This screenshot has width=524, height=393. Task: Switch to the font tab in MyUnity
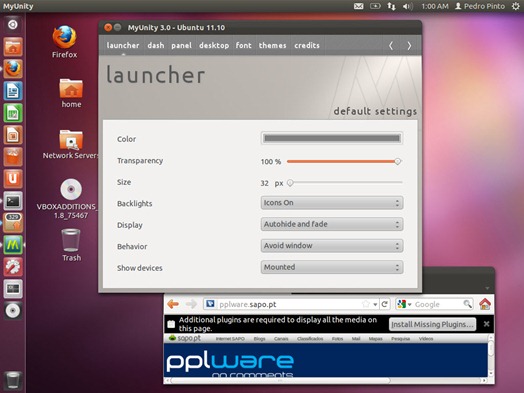click(x=243, y=45)
